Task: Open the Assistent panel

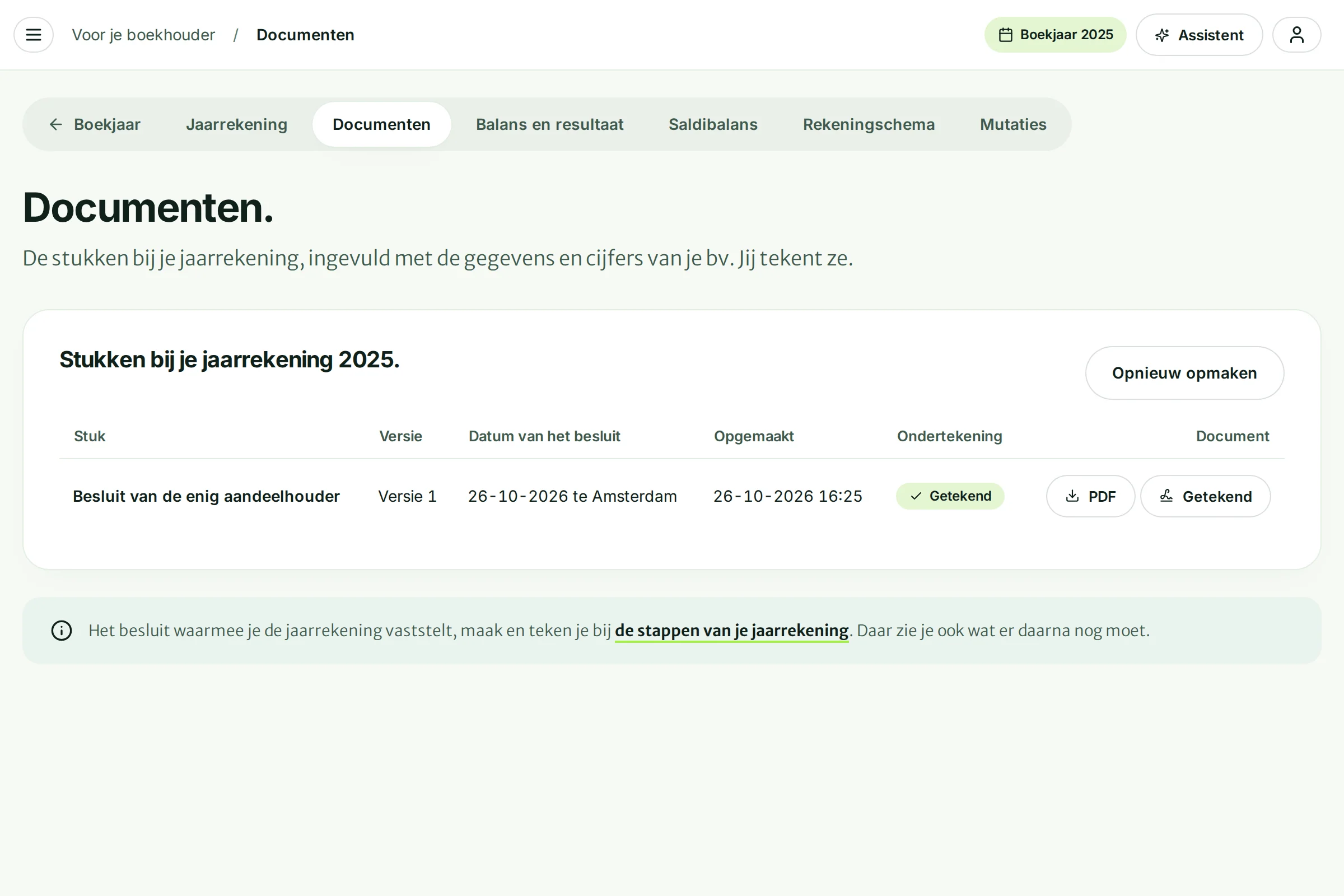Action: tap(1199, 35)
